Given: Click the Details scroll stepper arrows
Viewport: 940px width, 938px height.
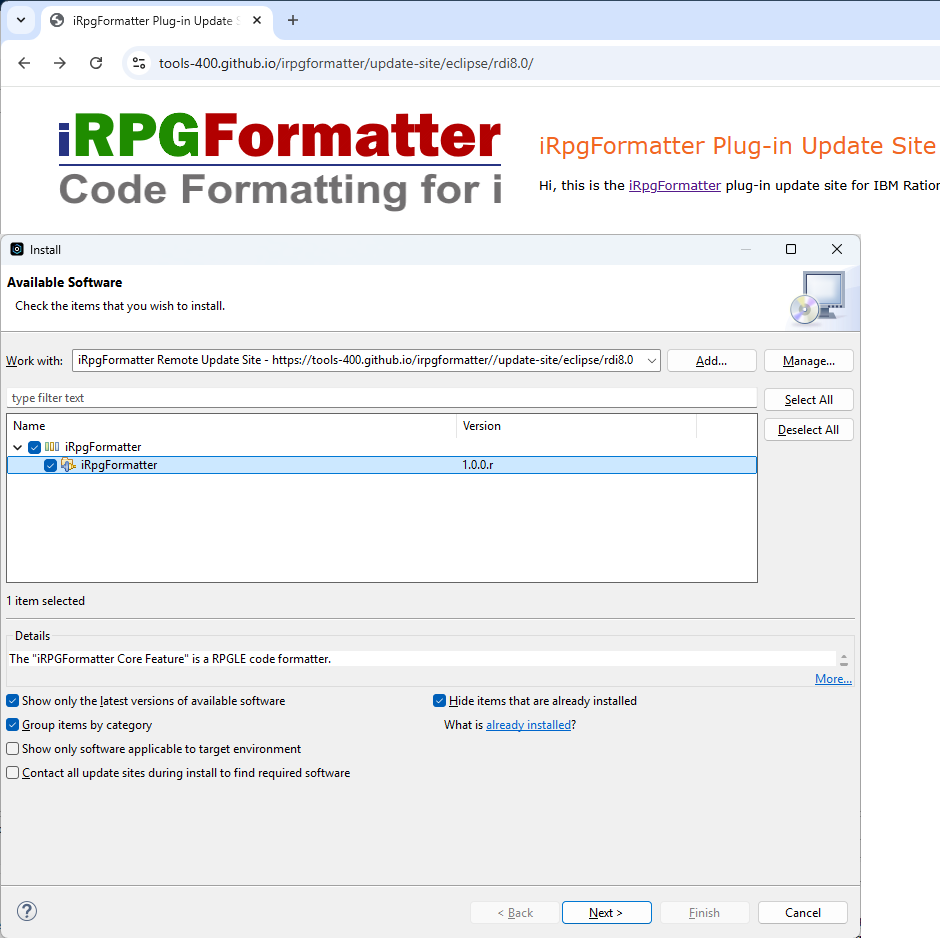Looking at the screenshot, I should coord(844,660).
